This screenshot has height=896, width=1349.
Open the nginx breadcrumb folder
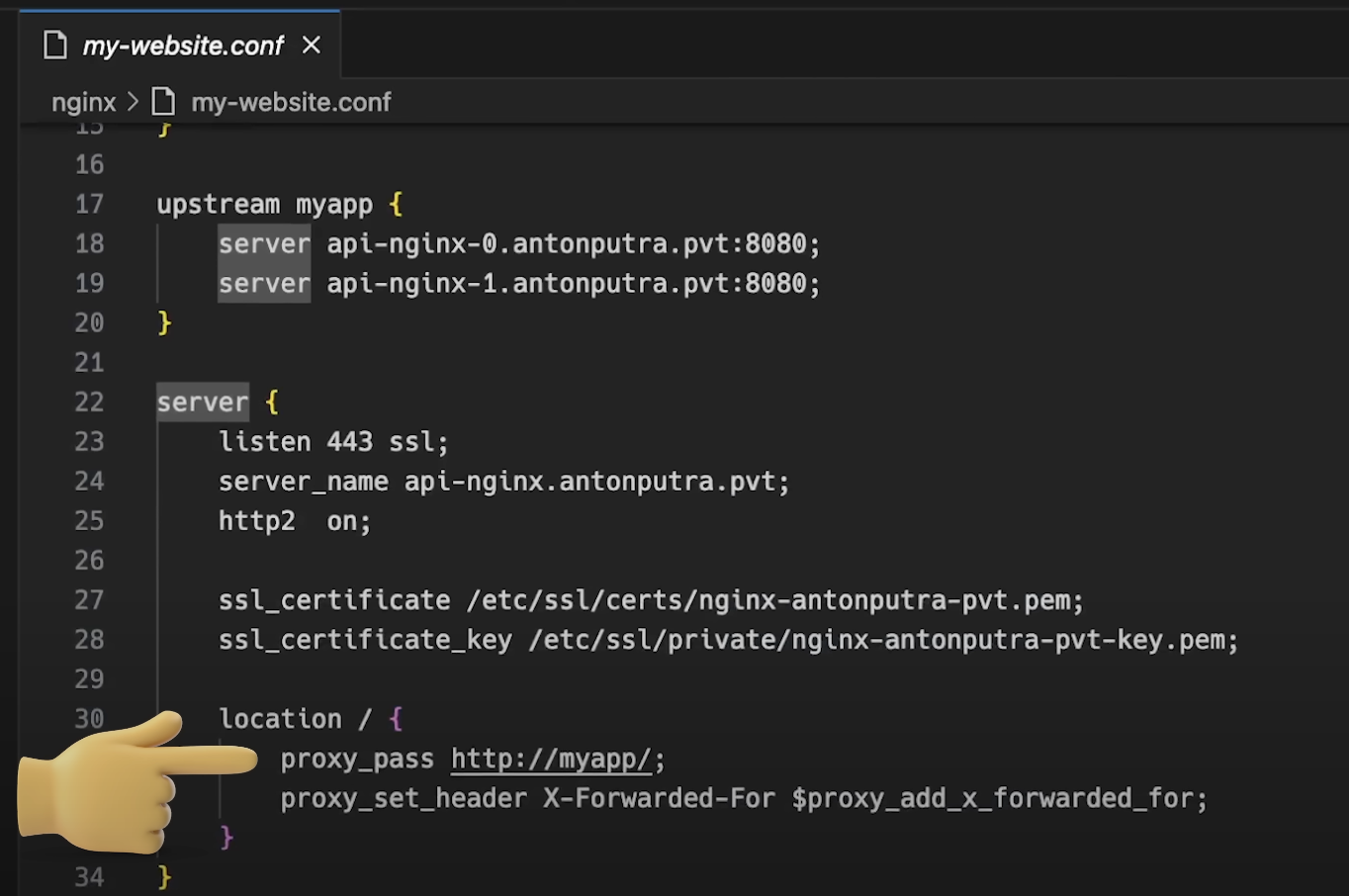[84, 102]
